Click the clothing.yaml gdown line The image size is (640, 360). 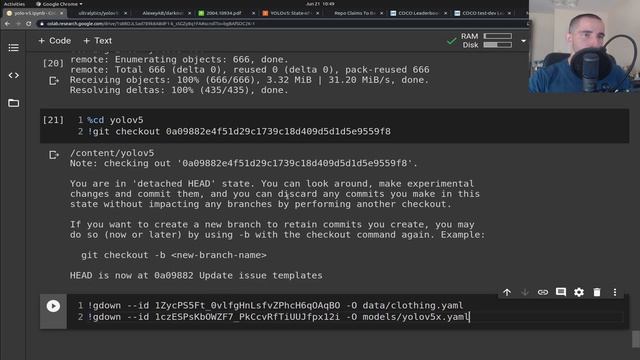pos(276,305)
